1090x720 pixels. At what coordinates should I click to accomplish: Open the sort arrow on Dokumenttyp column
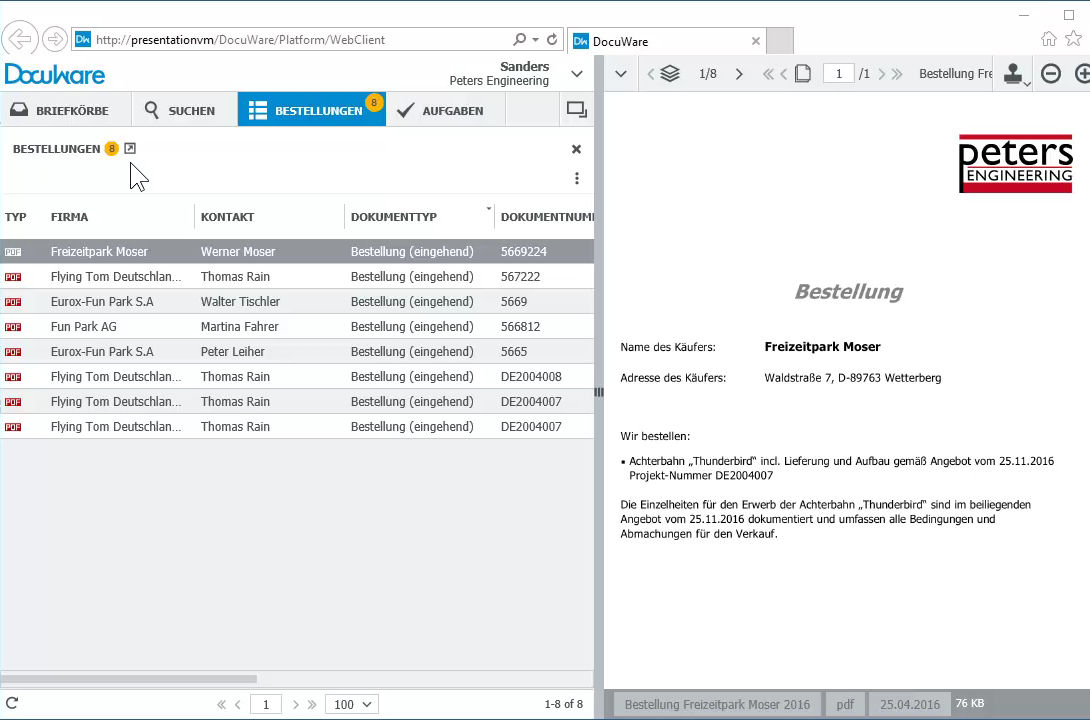489,210
